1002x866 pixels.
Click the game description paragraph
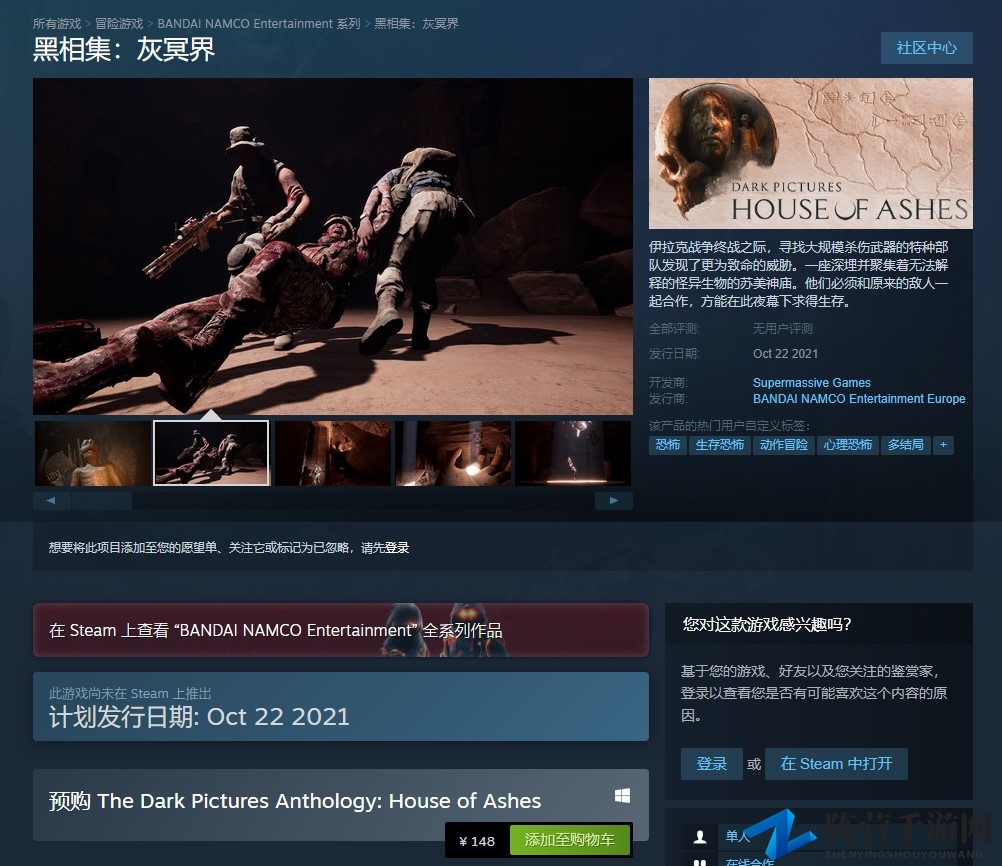pos(799,274)
